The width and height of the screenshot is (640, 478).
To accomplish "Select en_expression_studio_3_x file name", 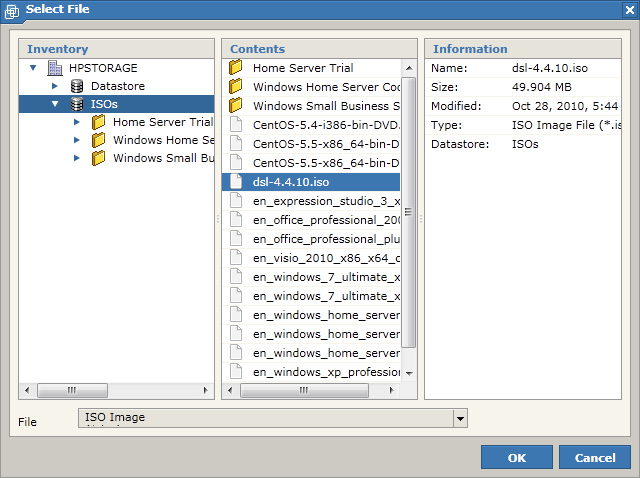I will [x=327, y=201].
